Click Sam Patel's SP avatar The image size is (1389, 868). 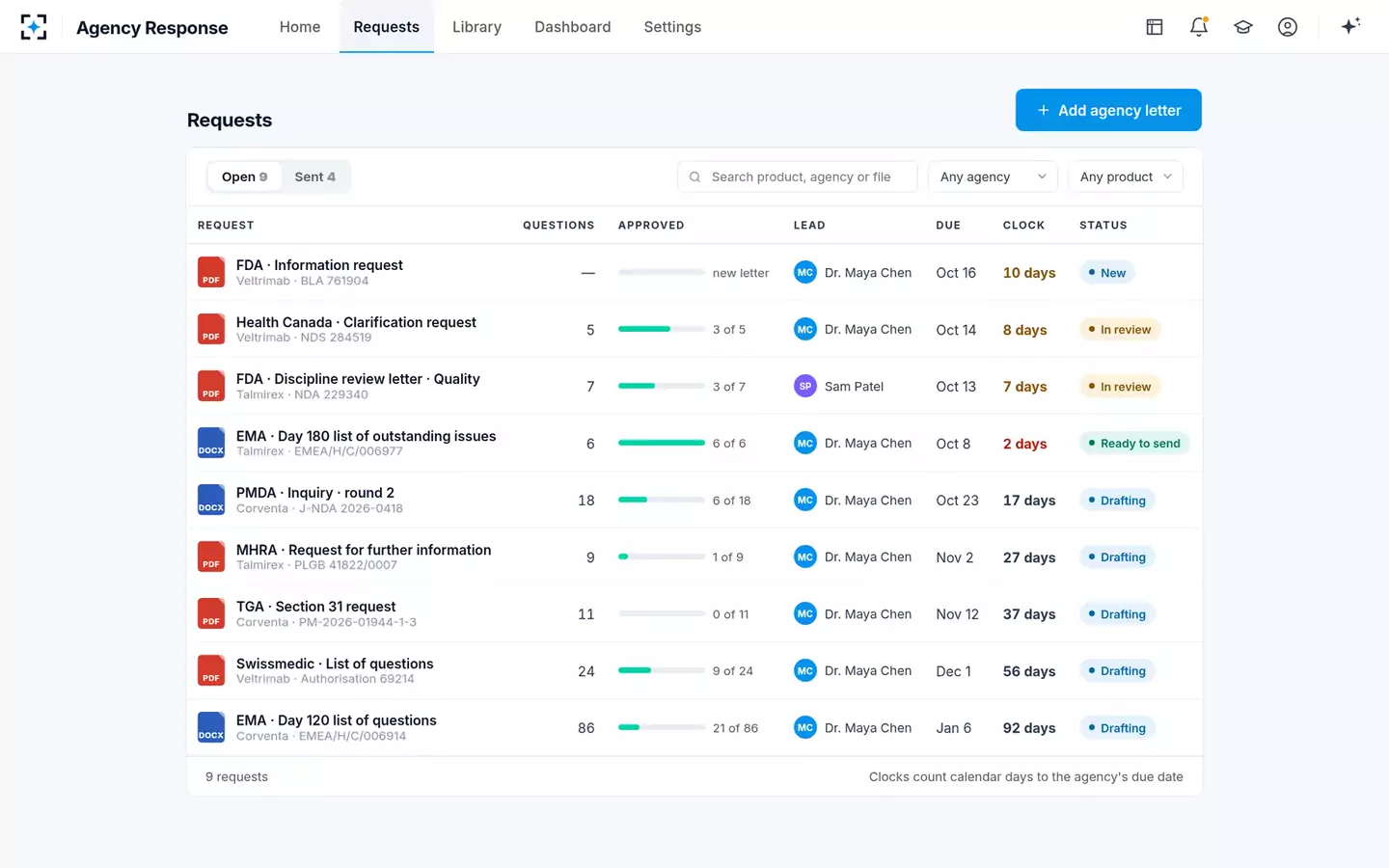(804, 386)
